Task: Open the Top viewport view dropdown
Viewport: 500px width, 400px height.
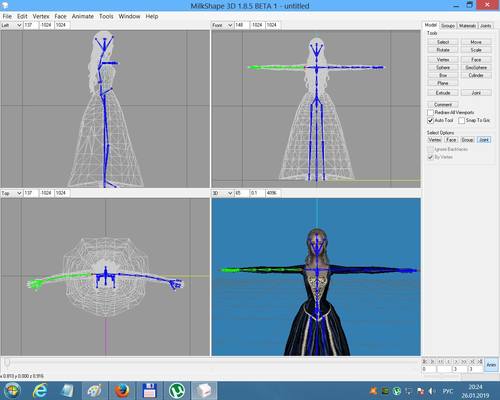Action: pyautogui.click(x=19, y=193)
